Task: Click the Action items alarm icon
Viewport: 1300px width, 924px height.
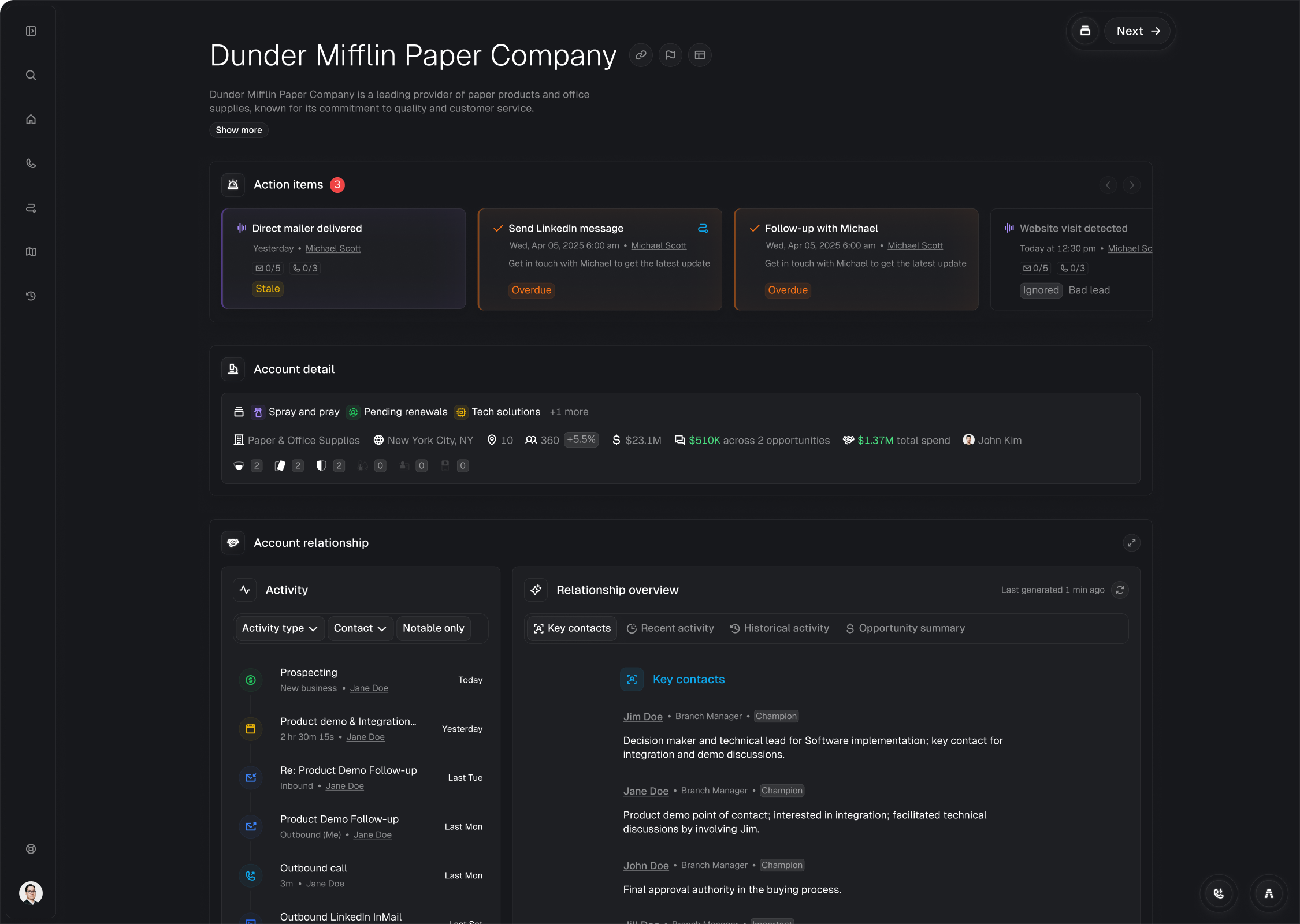Action: click(233, 185)
